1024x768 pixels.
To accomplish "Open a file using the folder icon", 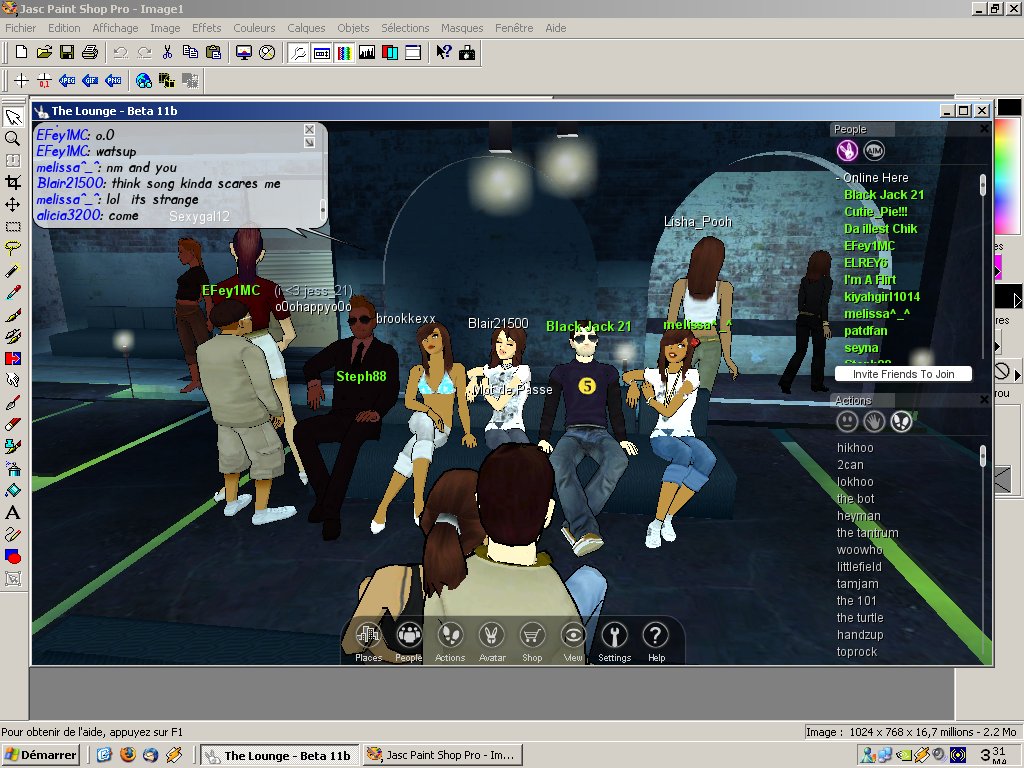I will click(44, 52).
